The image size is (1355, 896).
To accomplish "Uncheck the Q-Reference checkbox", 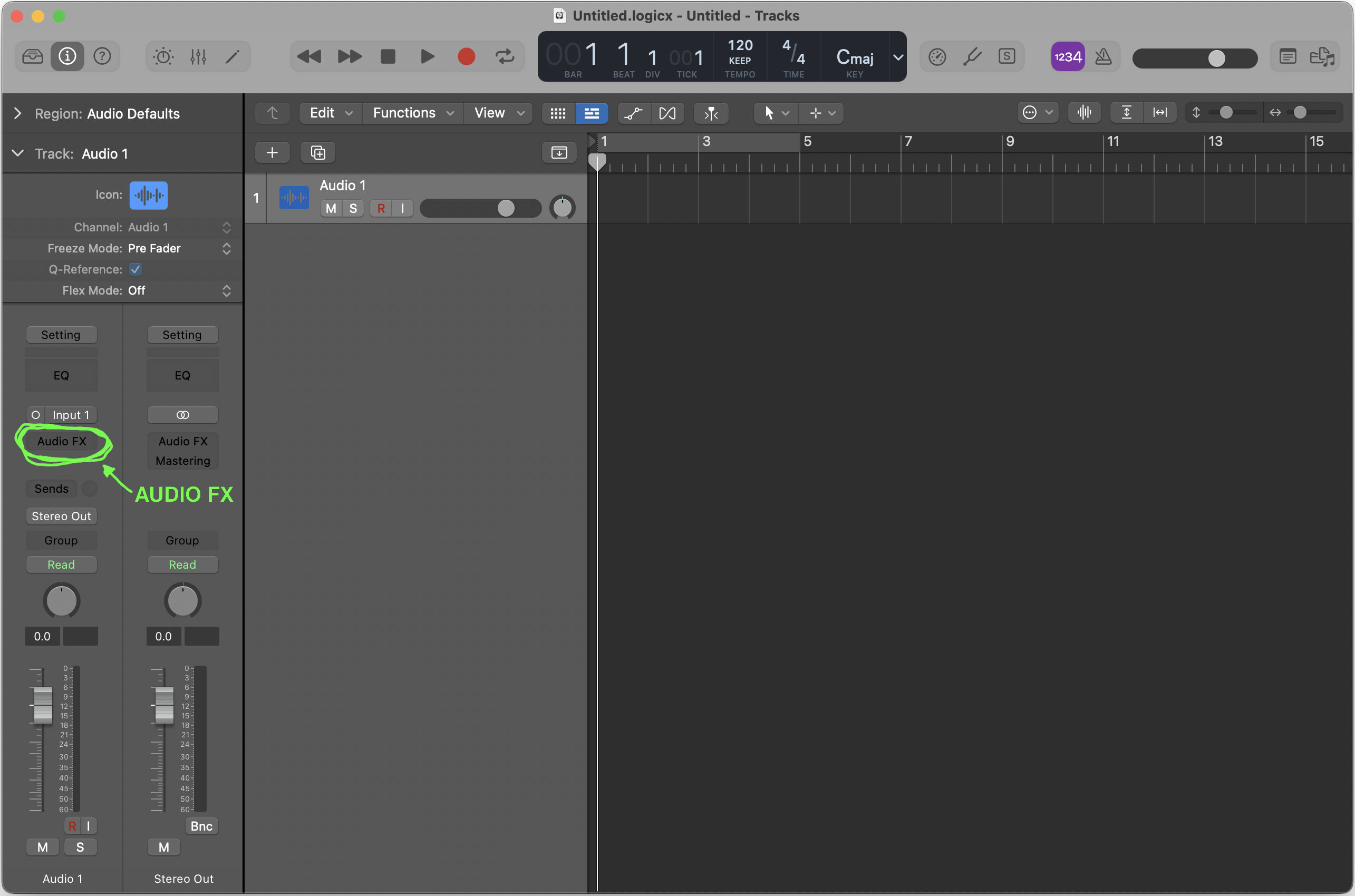I will [x=135, y=269].
